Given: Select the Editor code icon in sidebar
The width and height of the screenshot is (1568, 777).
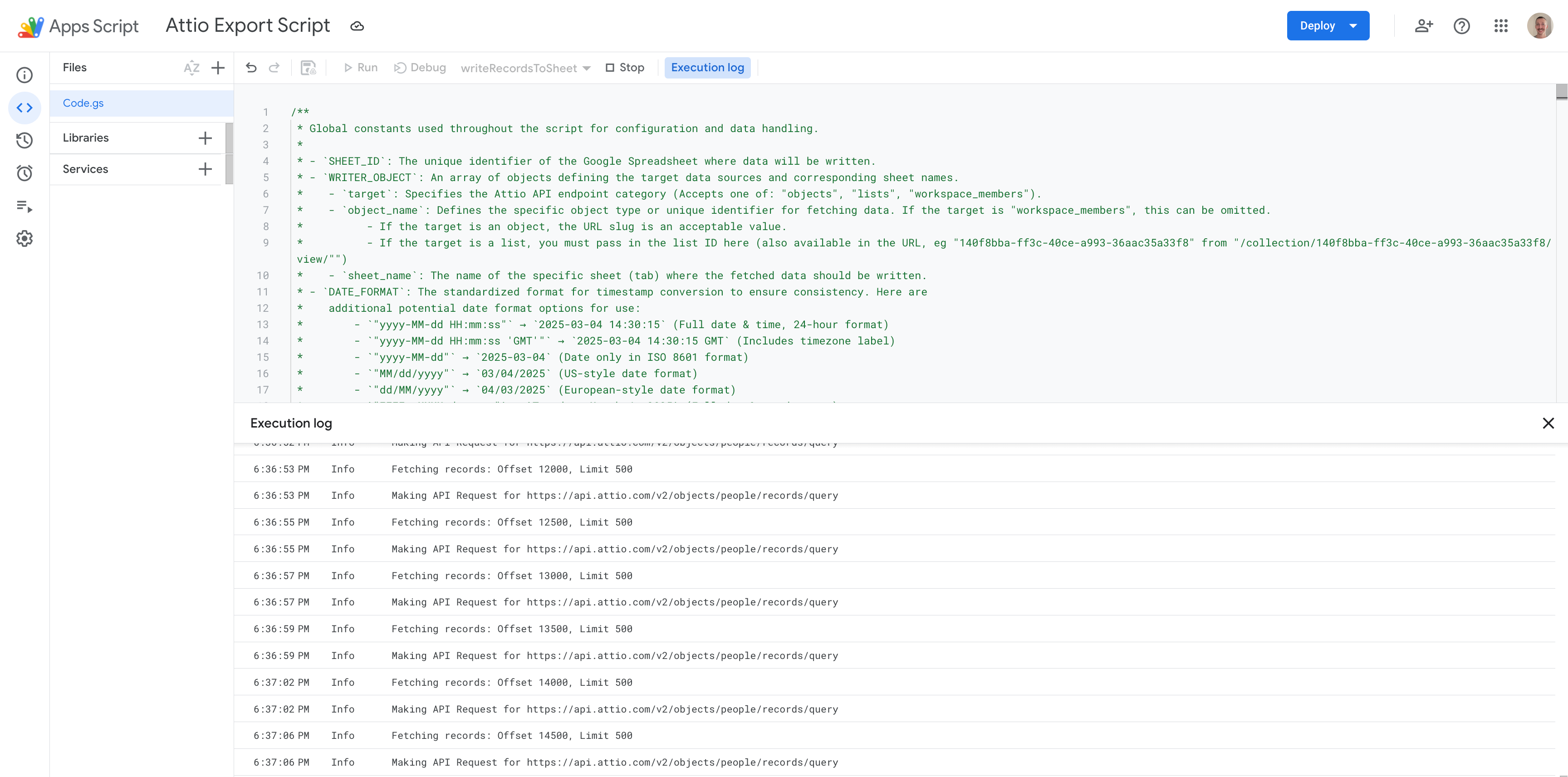Looking at the screenshot, I should [24, 108].
